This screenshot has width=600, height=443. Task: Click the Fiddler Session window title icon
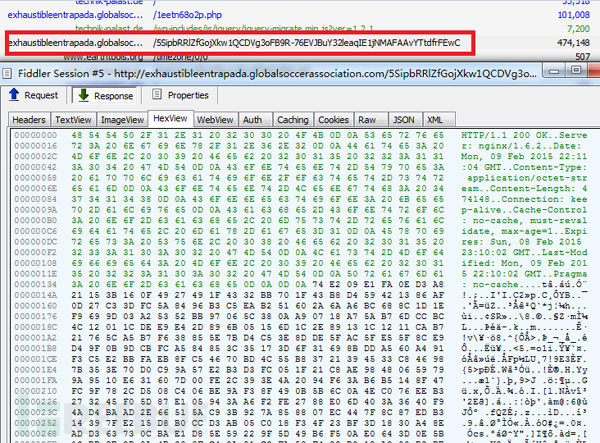pos(7,73)
